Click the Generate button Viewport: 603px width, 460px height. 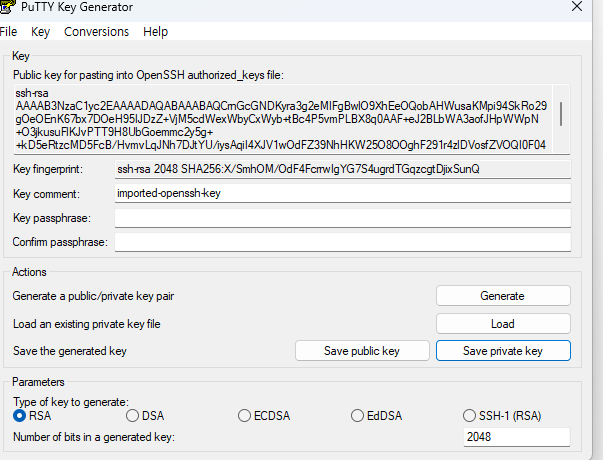coord(503,296)
